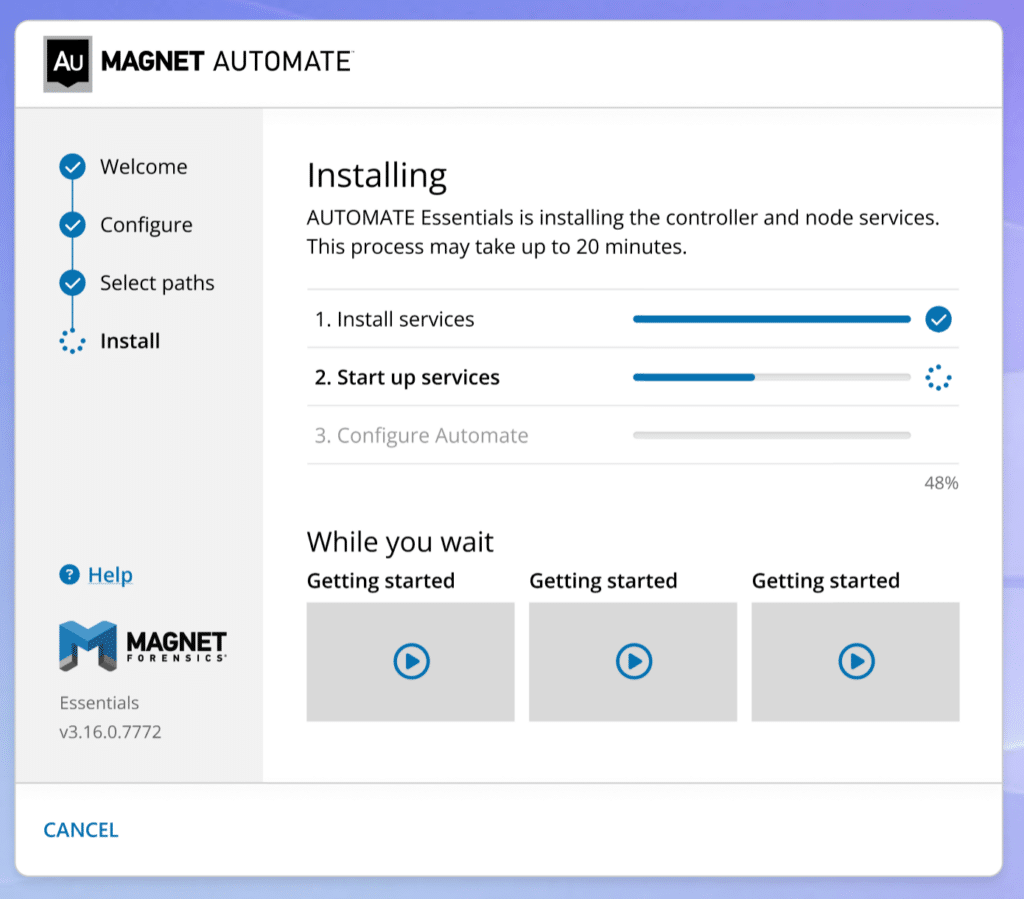
Task: Click the 48% overall progress text
Action: click(940, 484)
